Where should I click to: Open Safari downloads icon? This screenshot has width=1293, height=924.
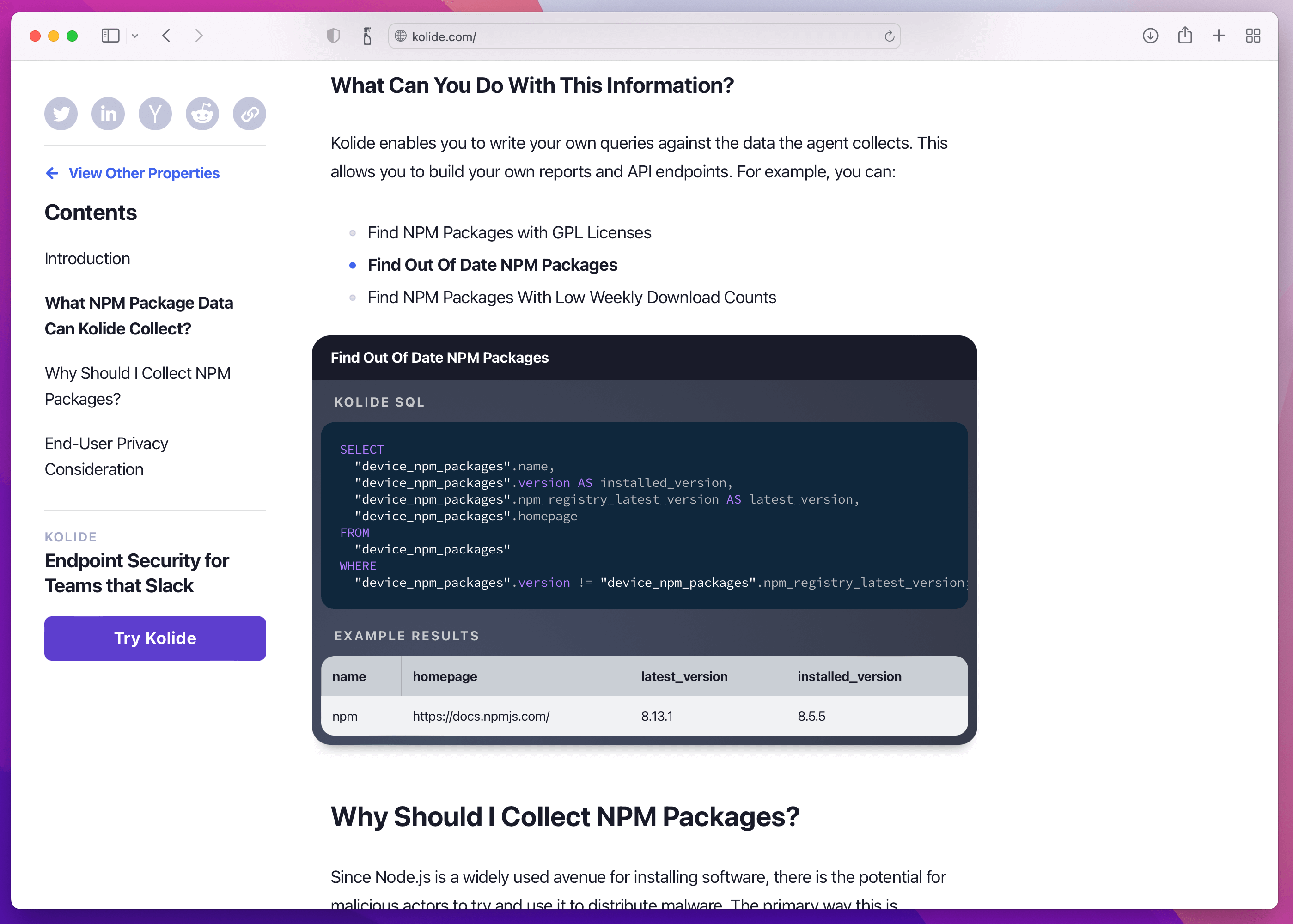pos(1150,36)
